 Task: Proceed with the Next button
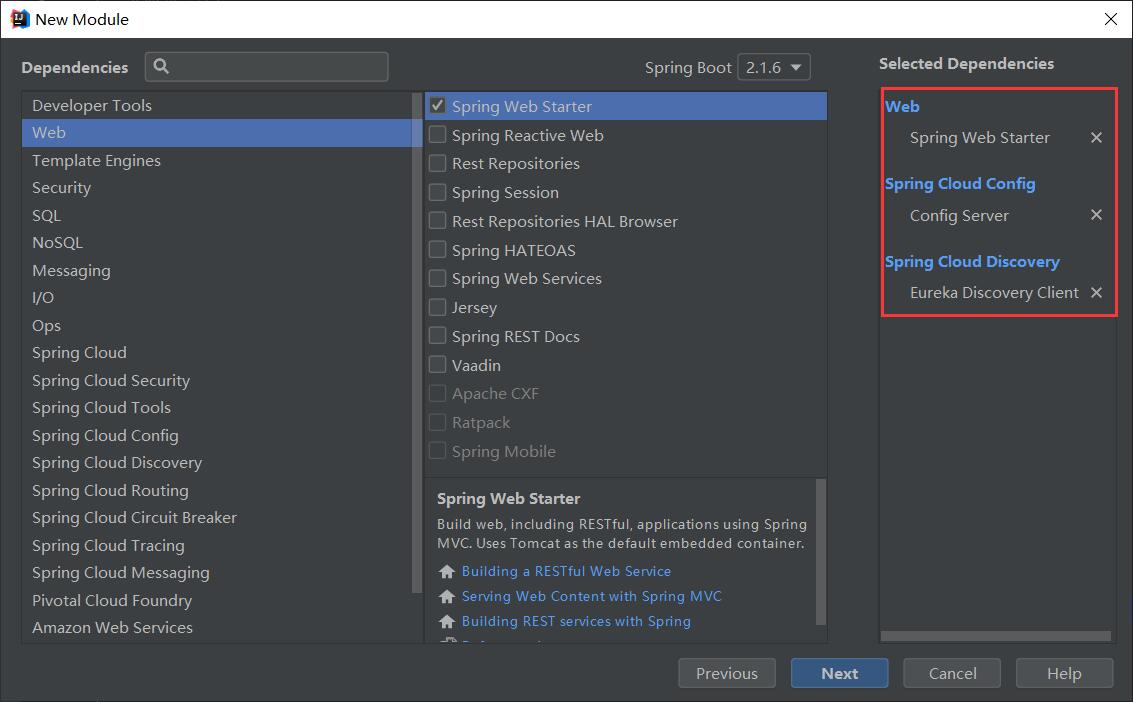click(840, 673)
